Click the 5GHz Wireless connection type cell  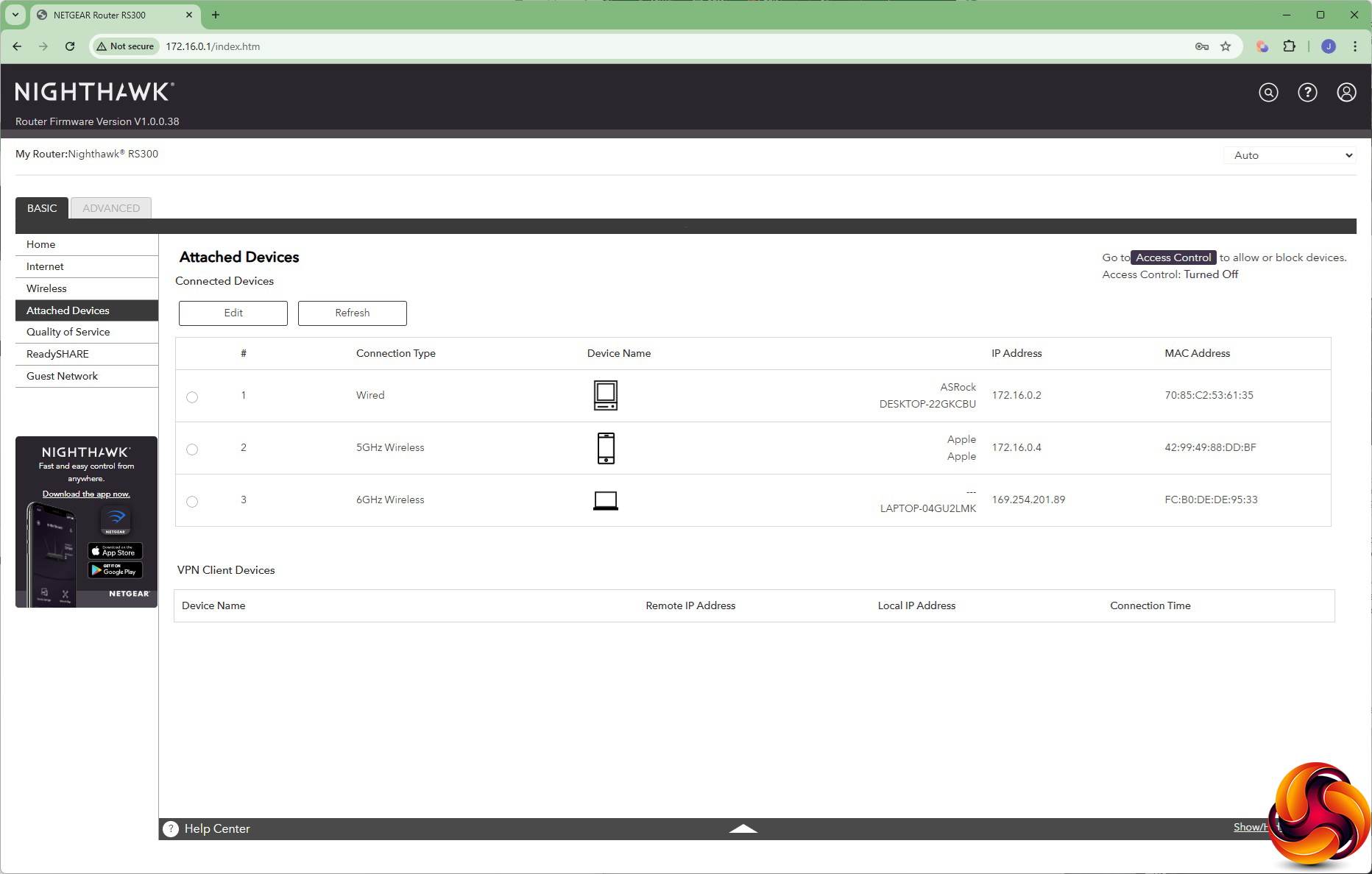(x=390, y=447)
